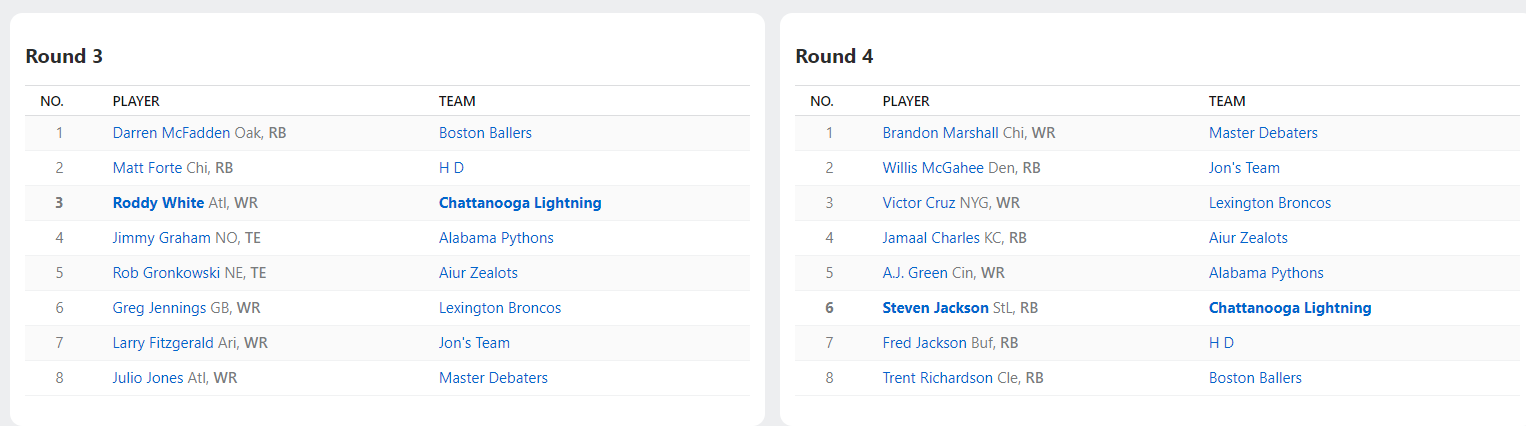Open Rob Gronkowski player link
This screenshot has height=426, width=1526.
[x=166, y=273]
